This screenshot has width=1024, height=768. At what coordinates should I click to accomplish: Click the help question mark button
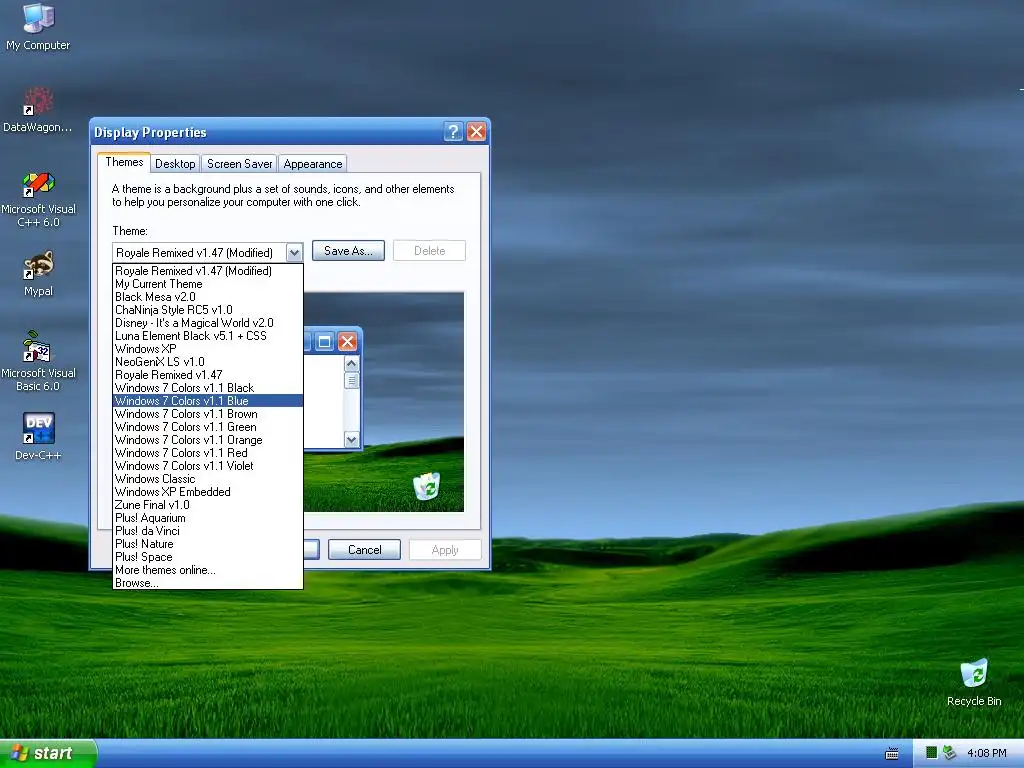pyautogui.click(x=453, y=132)
